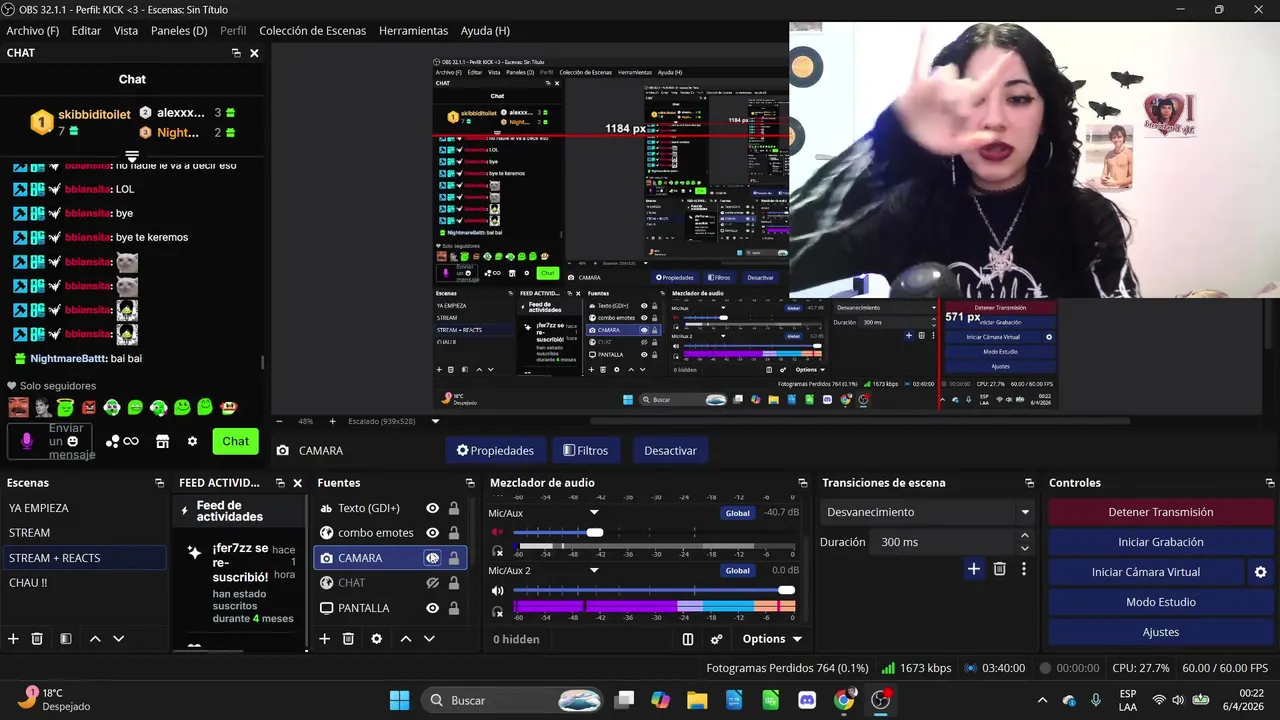Add a scene transition with plus icon
The width and height of the screenshot is (1280, 720).
pyautogui.click(x=973, y=569)
